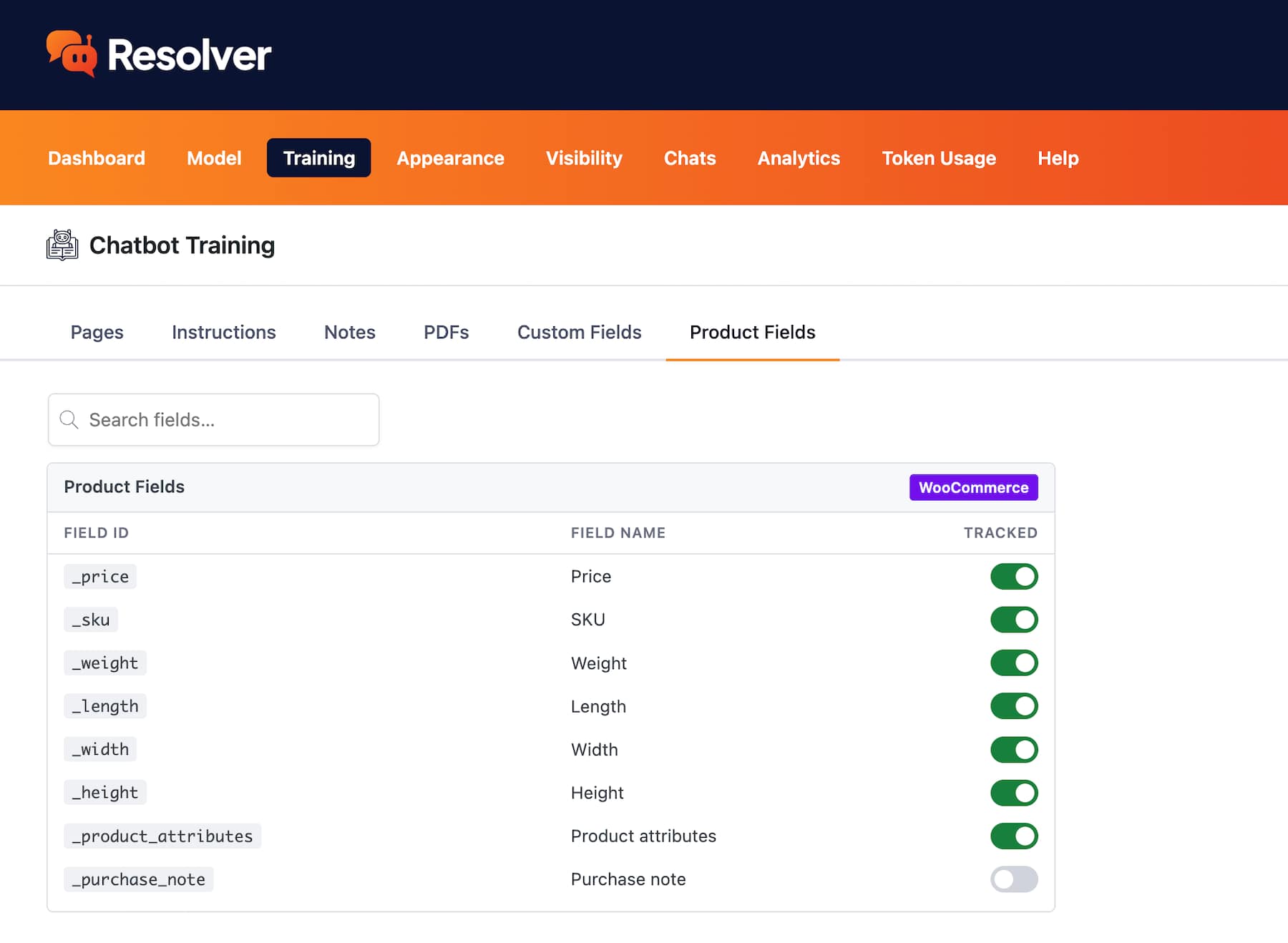Click the Resolver robot logo icon
This screenshot has width=1288, height=943.
coord(72,54)
